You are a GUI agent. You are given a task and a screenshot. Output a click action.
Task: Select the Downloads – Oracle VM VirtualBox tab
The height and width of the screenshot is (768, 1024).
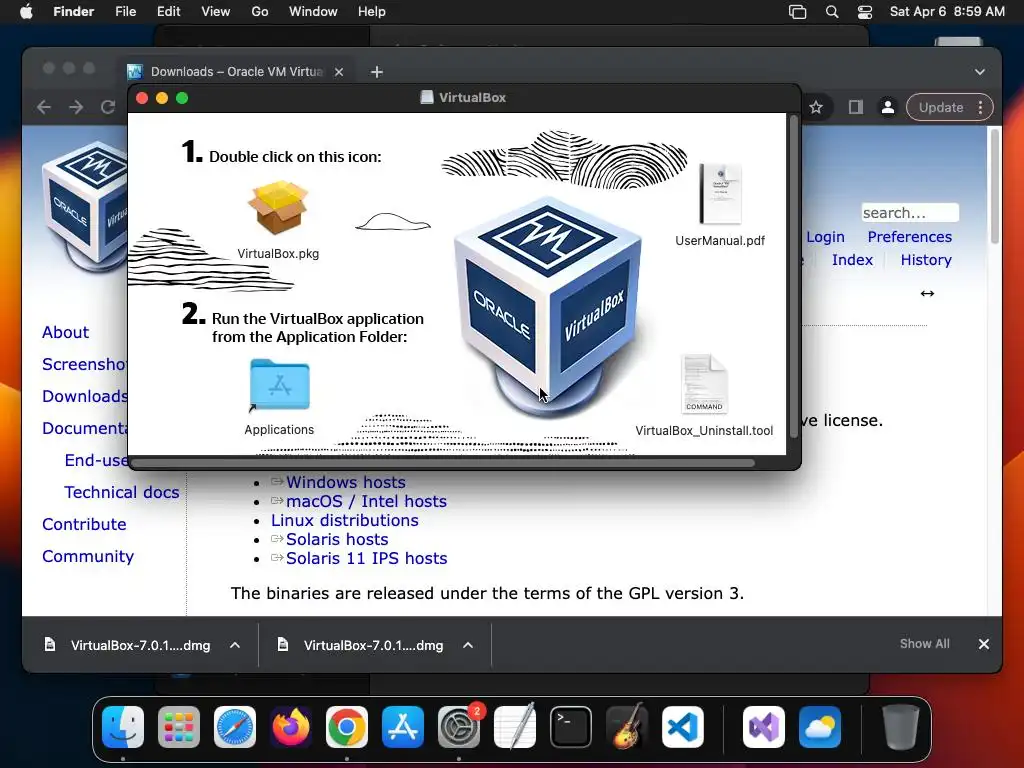tap(236, 72)
